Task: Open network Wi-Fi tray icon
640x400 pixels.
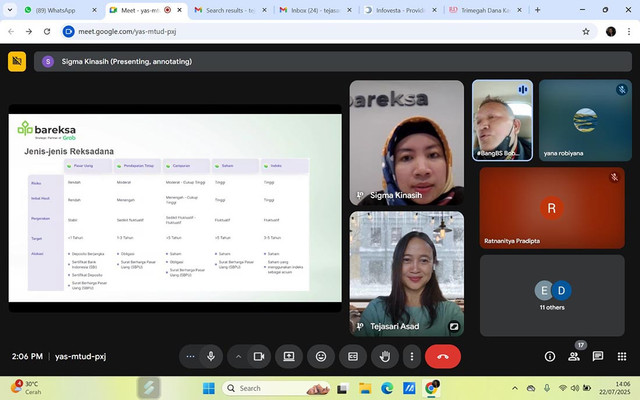Action: tap(562, 388)
